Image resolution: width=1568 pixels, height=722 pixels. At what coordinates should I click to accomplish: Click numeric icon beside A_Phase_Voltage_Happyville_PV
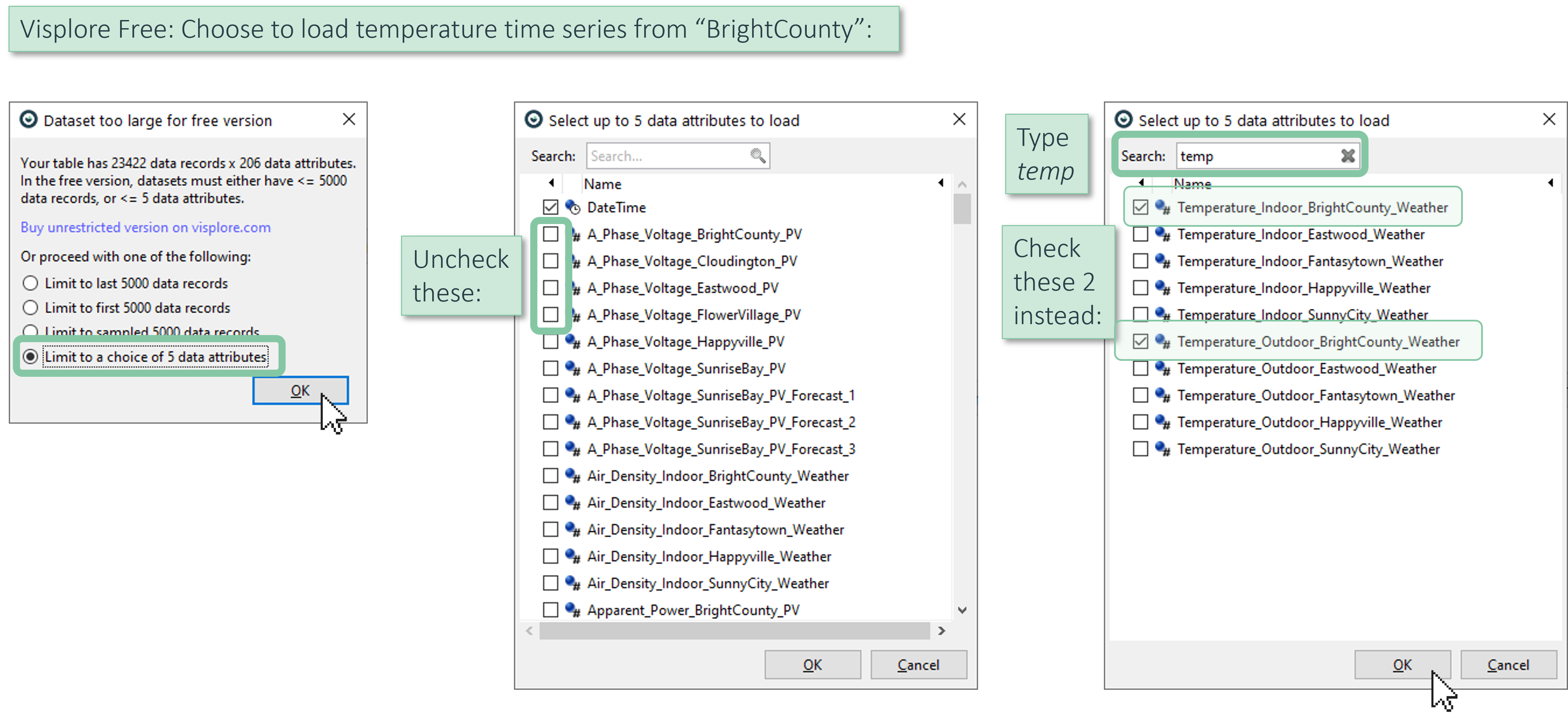tap(572, 342)
